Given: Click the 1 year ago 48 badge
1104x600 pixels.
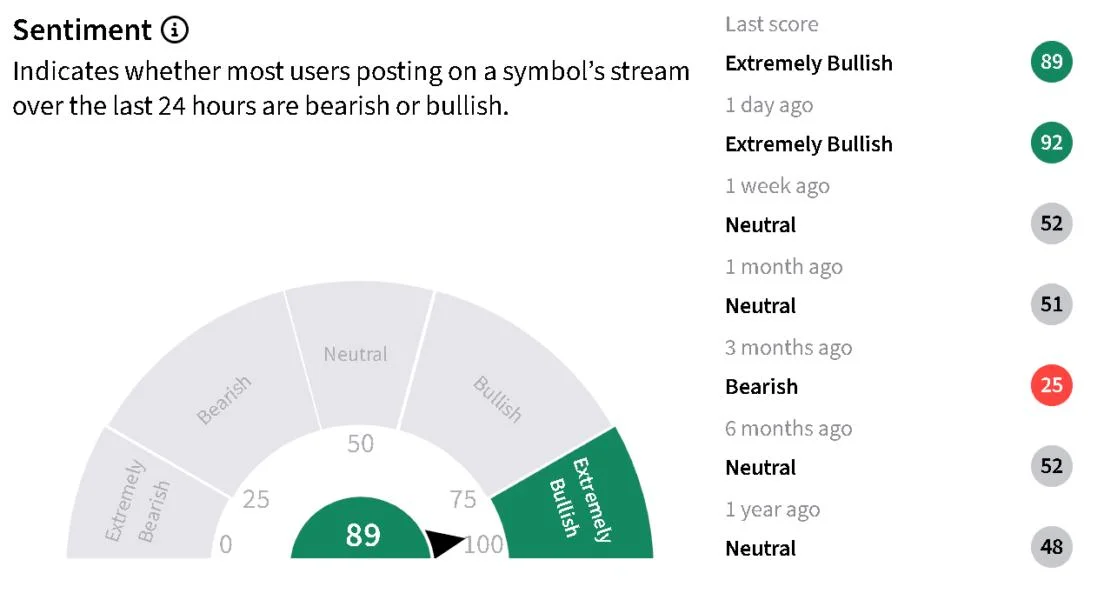Looking at the screenshot, I should pos(1051,546).
